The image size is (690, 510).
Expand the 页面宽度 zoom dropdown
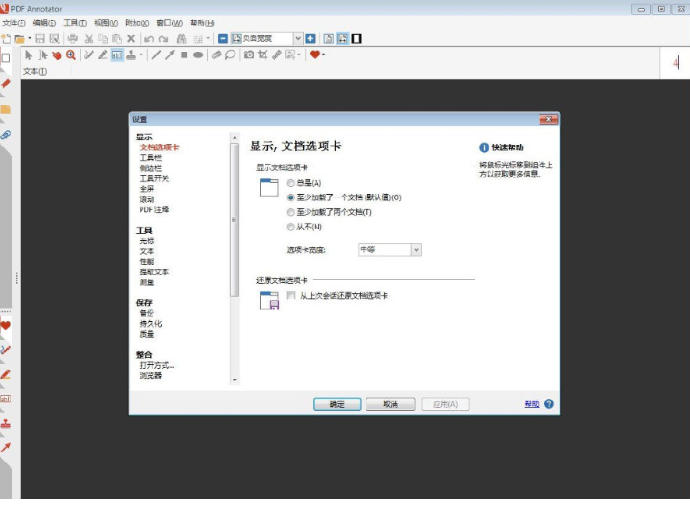pyautogui.click(x=298, y=38)
